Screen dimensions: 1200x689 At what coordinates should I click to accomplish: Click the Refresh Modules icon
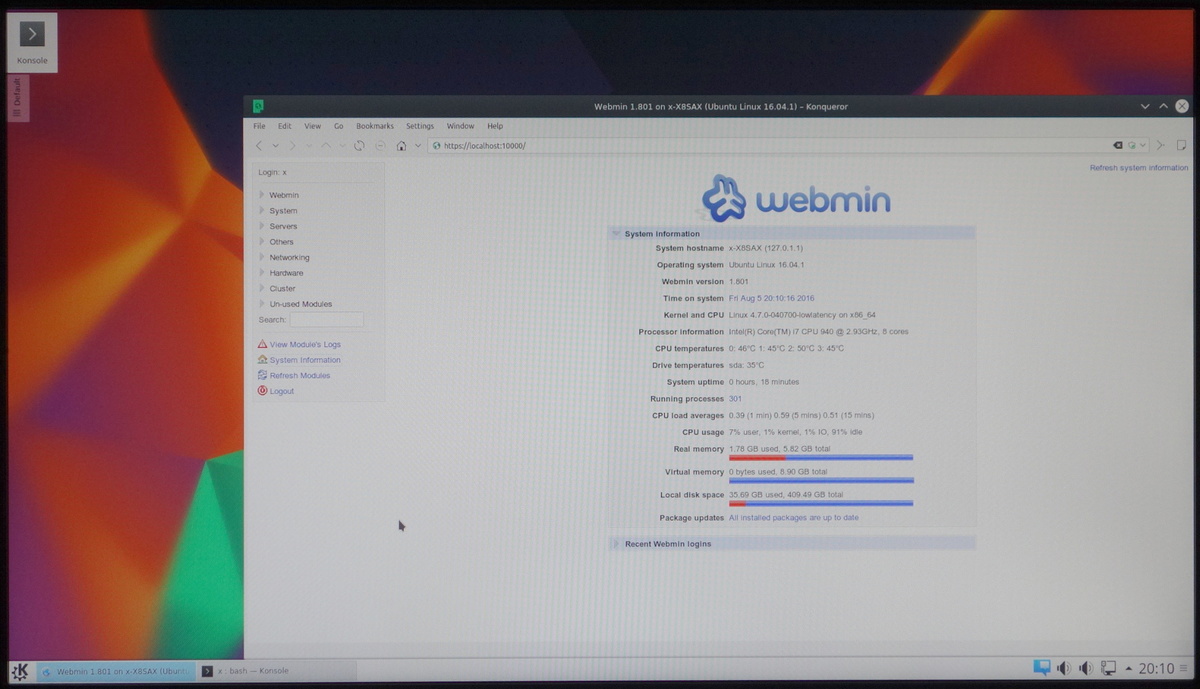click(x=262, y=375)
